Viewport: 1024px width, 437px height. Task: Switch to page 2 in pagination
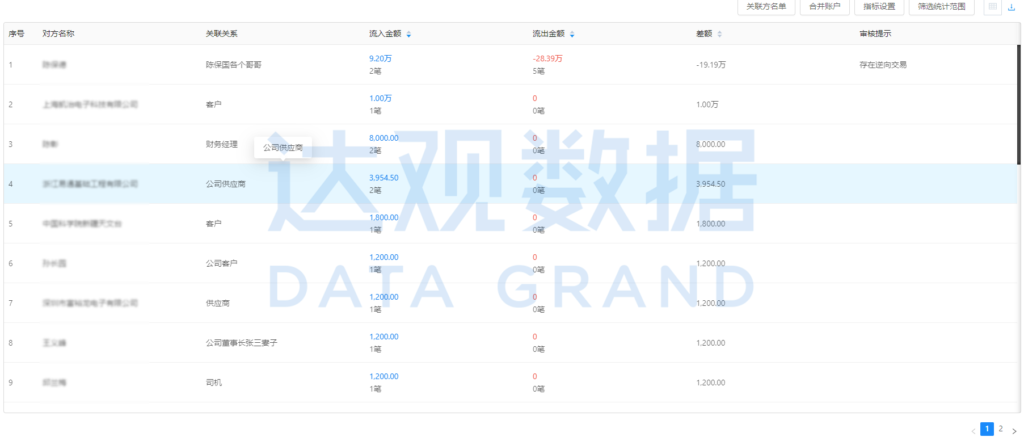coord(1001,429)
